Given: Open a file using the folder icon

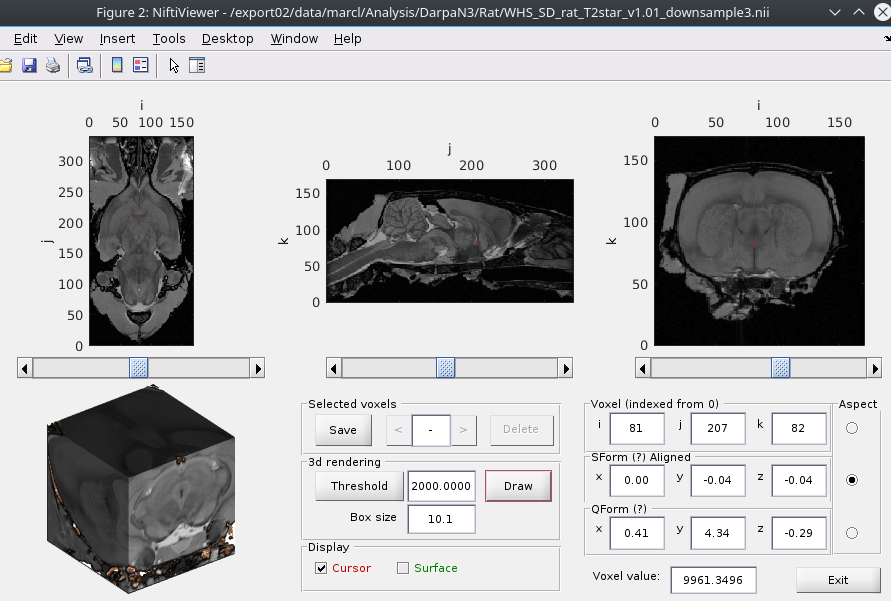Looking at the screenshot, I should [x=8, y=65].
